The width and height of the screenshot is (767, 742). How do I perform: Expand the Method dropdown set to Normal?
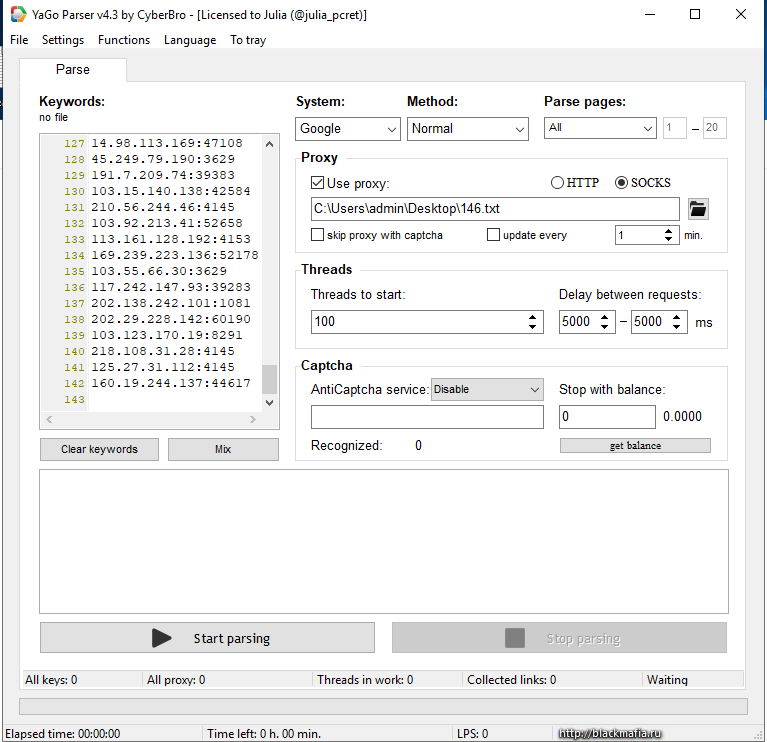468,129
